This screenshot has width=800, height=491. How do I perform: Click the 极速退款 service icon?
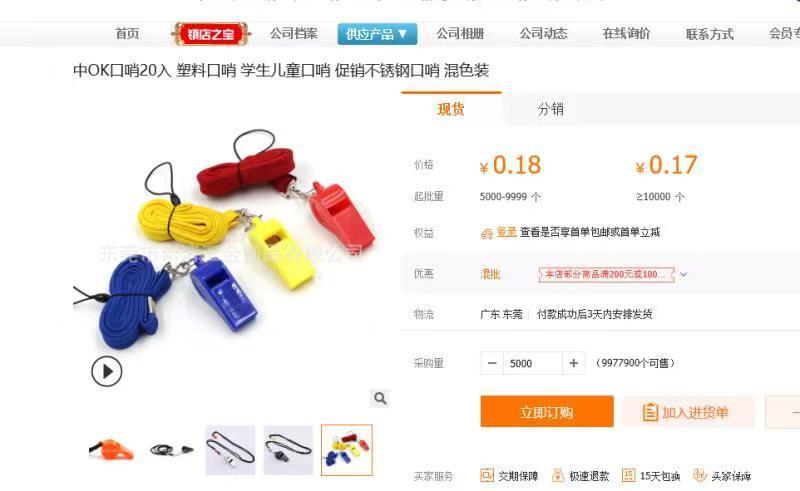pyautogui.click(x=558, y=475)
